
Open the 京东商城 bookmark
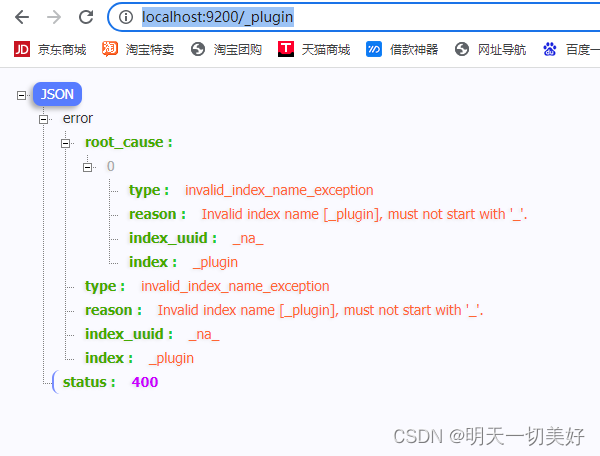click(62, 50)
